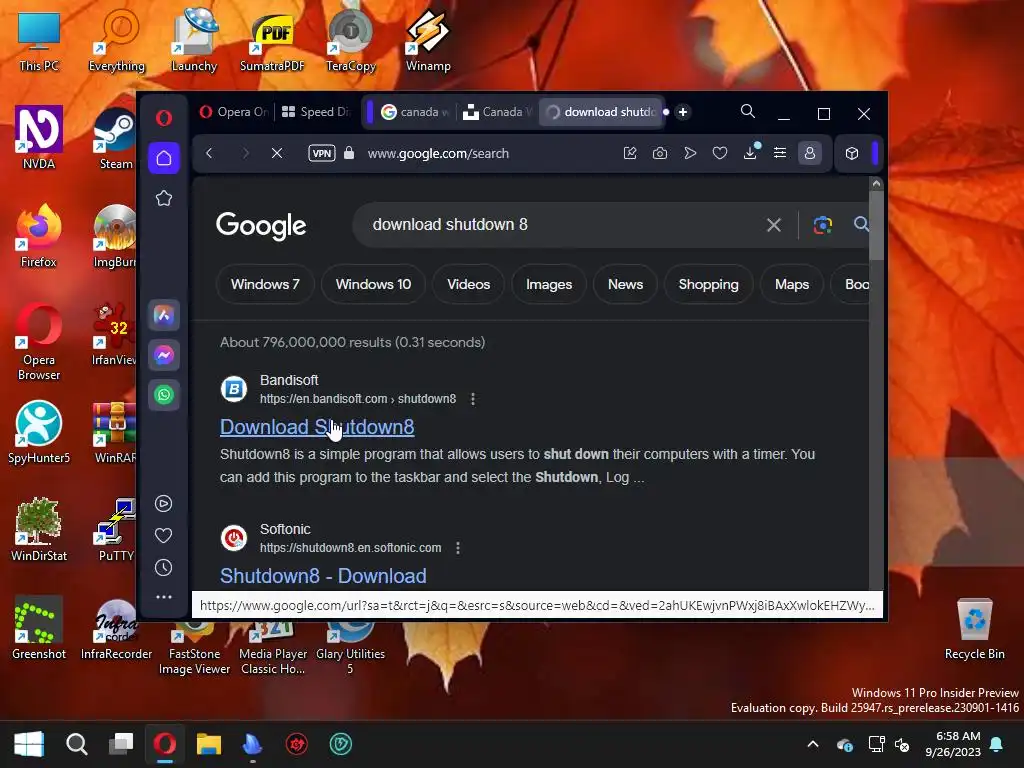Switch to Shopping results
The height and width of the screenshot is (768, 1024).
[x=709, y=284]
